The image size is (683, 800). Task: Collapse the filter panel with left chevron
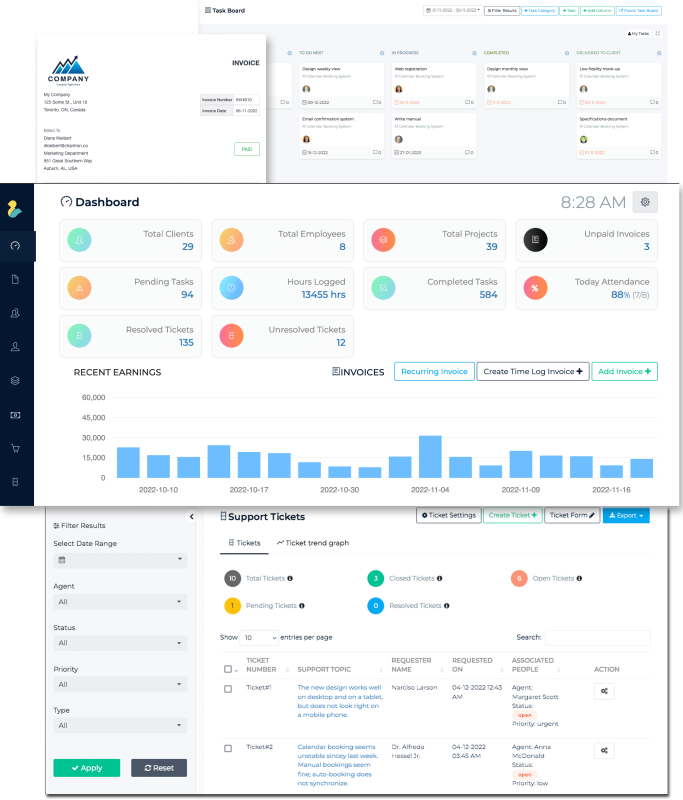pos(191,517)
